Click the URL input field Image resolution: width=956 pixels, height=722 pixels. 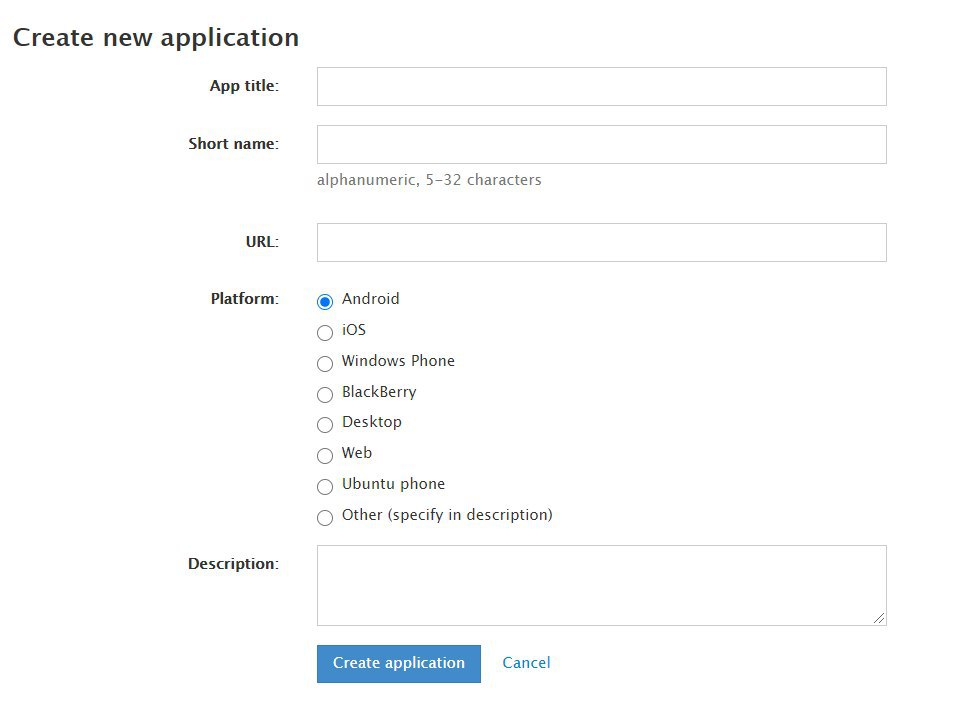pyautogui.click(x=601, y=243)
